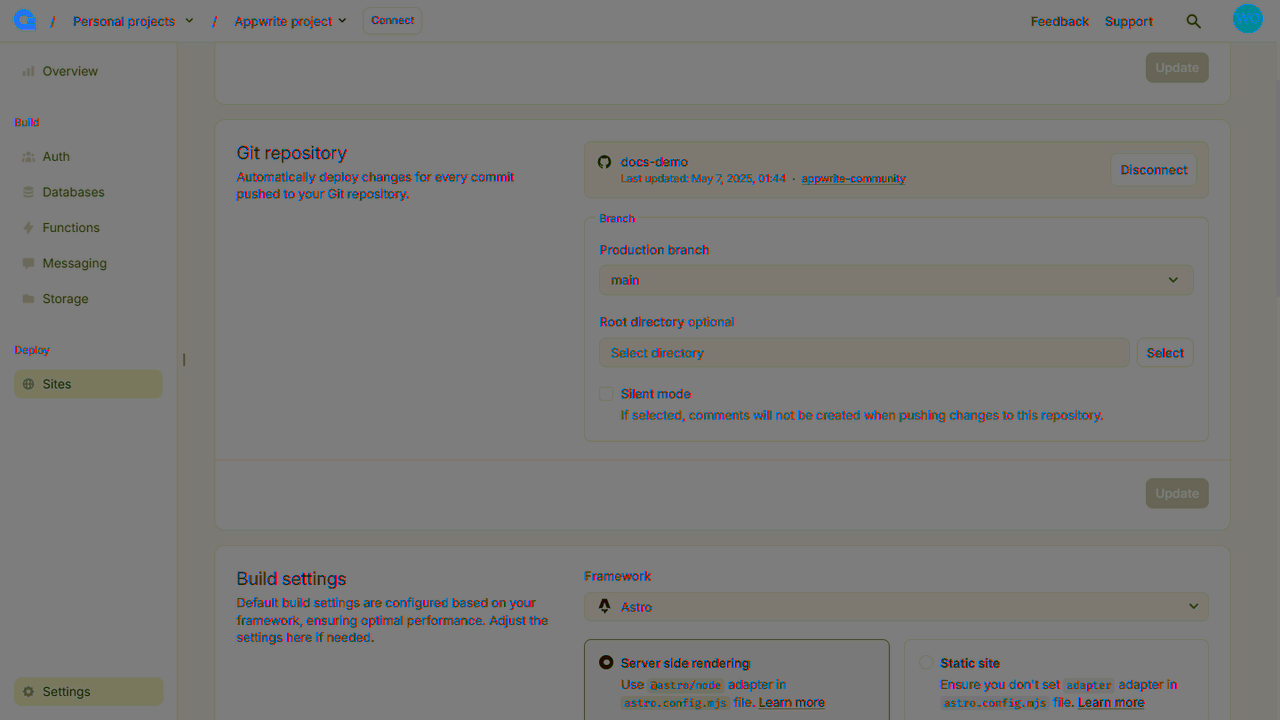Image resolution: width=1280 pixels, height=720 pixels.
Task: Select the Server side rendering option
Action: [606, 662]
